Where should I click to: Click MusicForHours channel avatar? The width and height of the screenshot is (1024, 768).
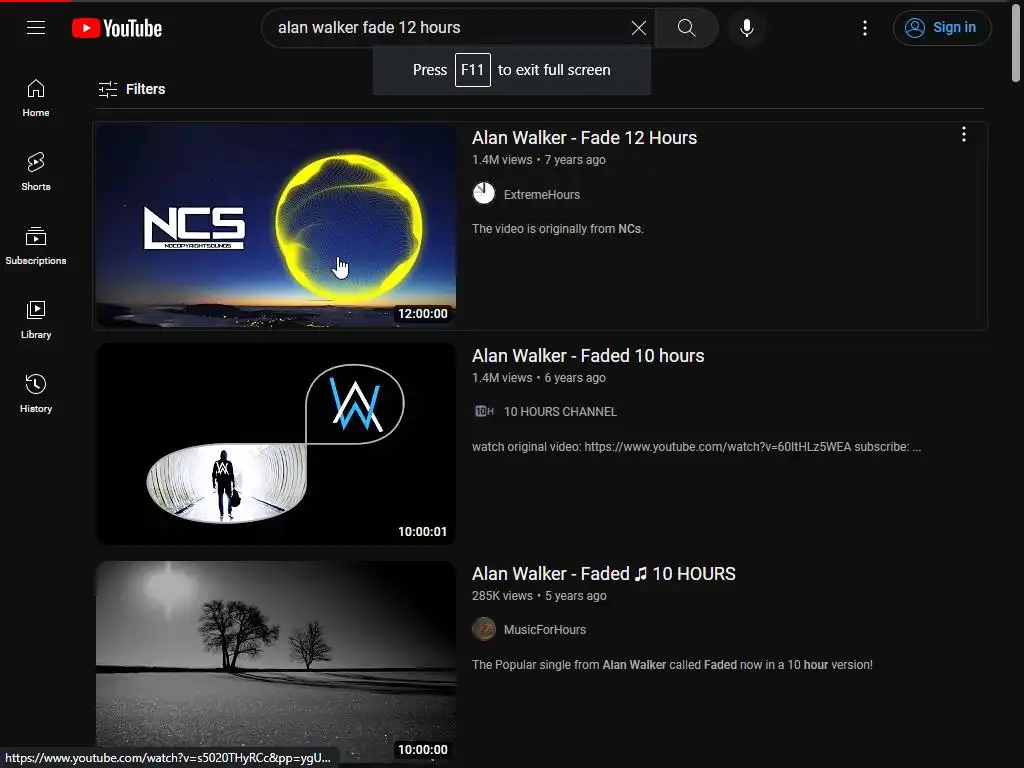484,629
